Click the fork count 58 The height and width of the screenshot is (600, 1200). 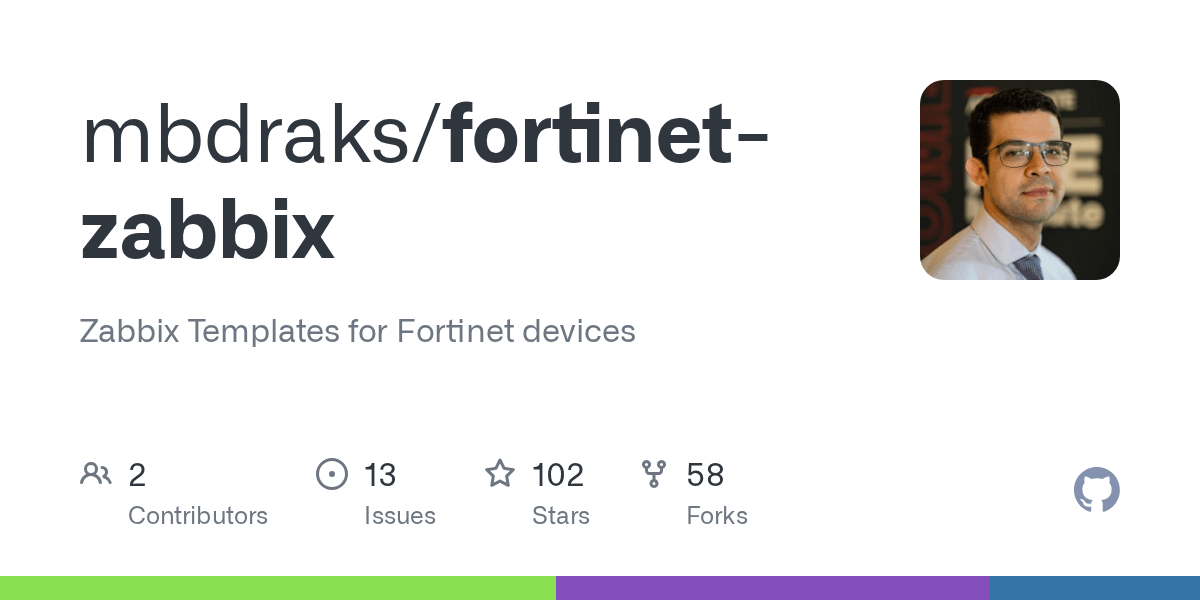(705, 475)
